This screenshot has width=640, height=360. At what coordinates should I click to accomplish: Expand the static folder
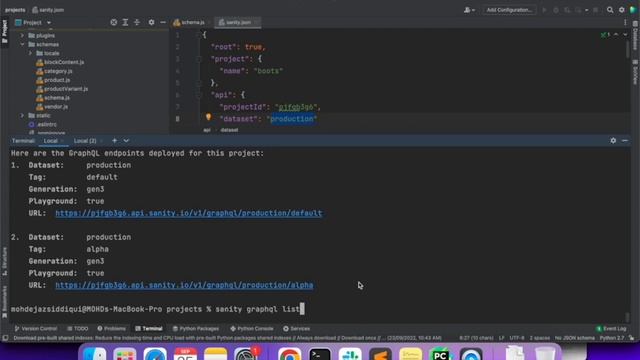[22, 116]
